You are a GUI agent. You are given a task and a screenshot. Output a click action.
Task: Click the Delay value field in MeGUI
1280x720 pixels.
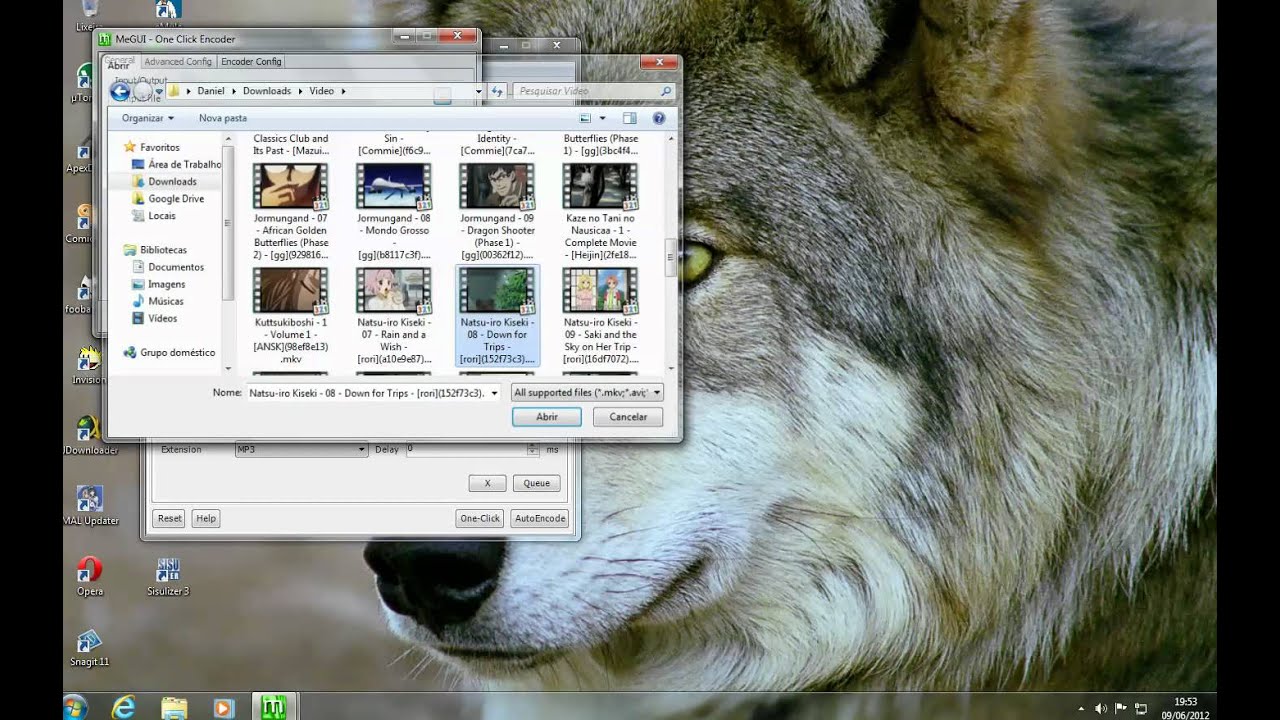click(465, 450)
